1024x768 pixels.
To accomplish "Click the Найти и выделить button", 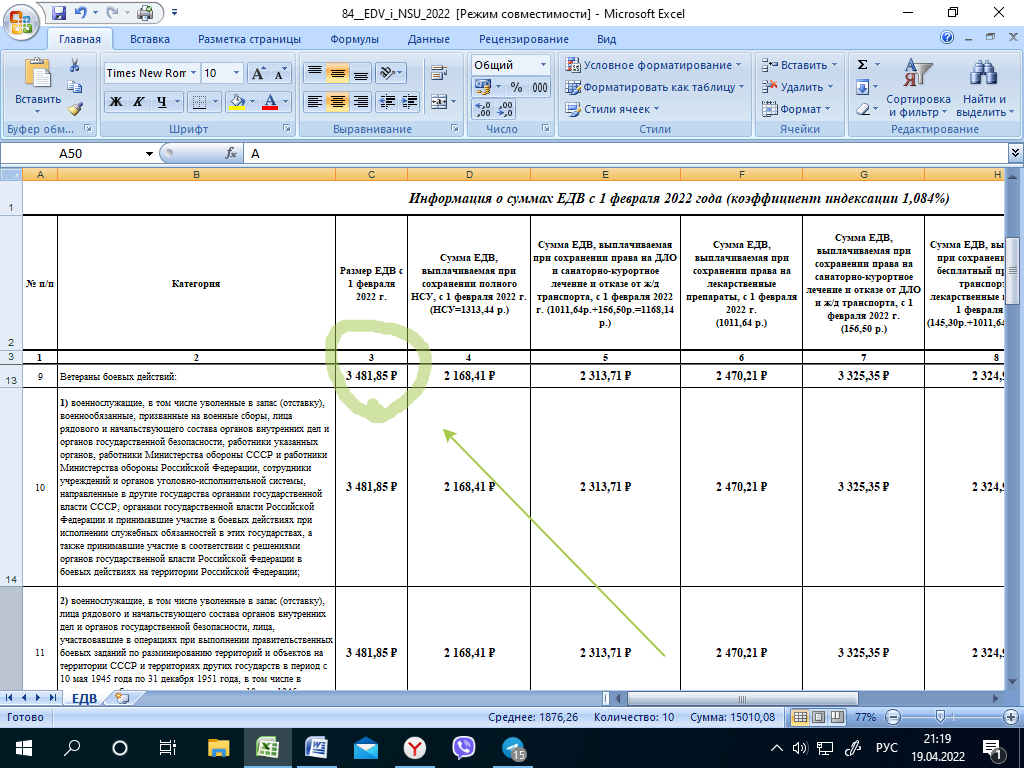I will pyautogui.click(x=984, y=90).
